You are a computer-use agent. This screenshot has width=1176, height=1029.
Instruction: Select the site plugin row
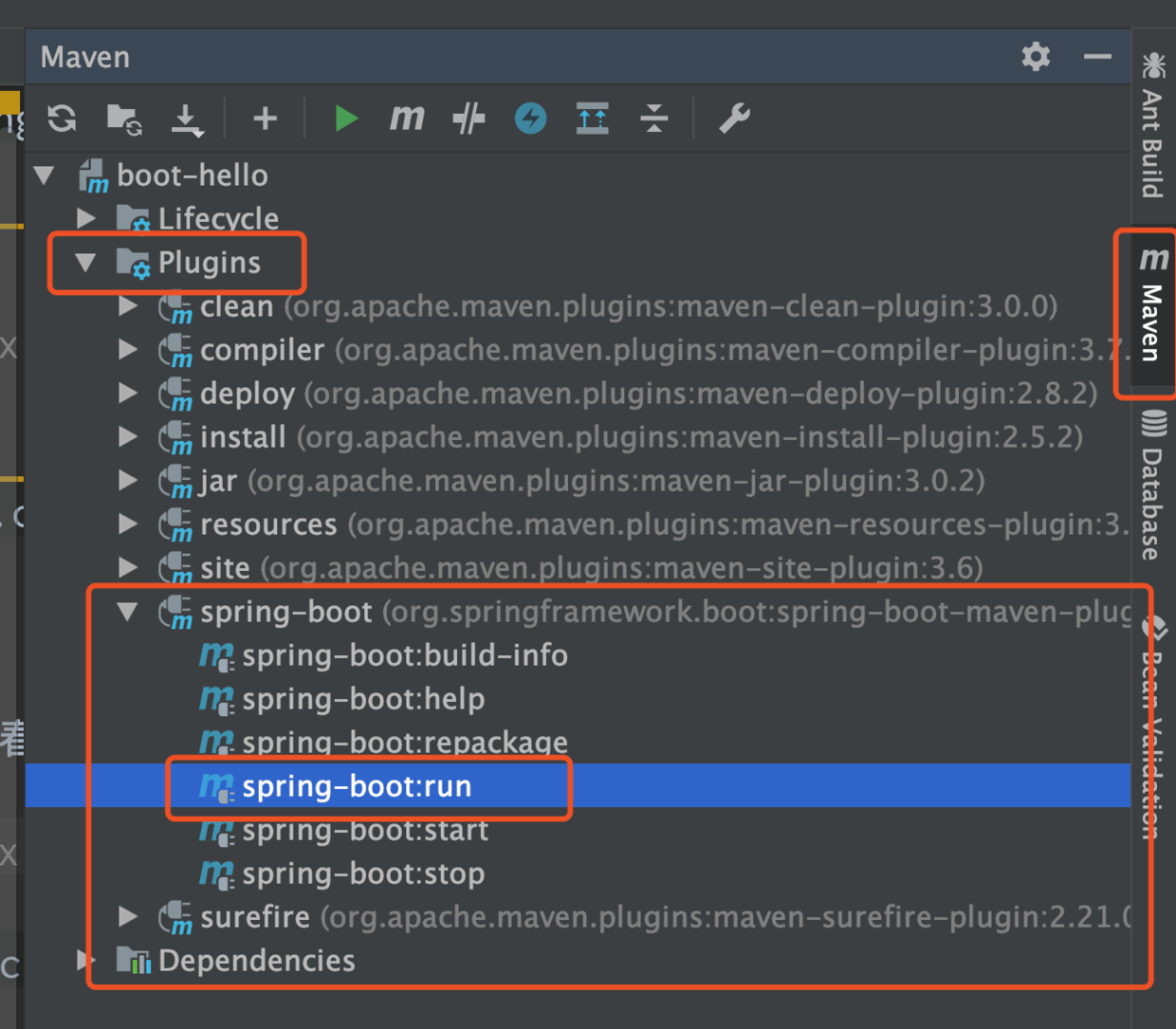pyautogui.click(x=578, y=568)
